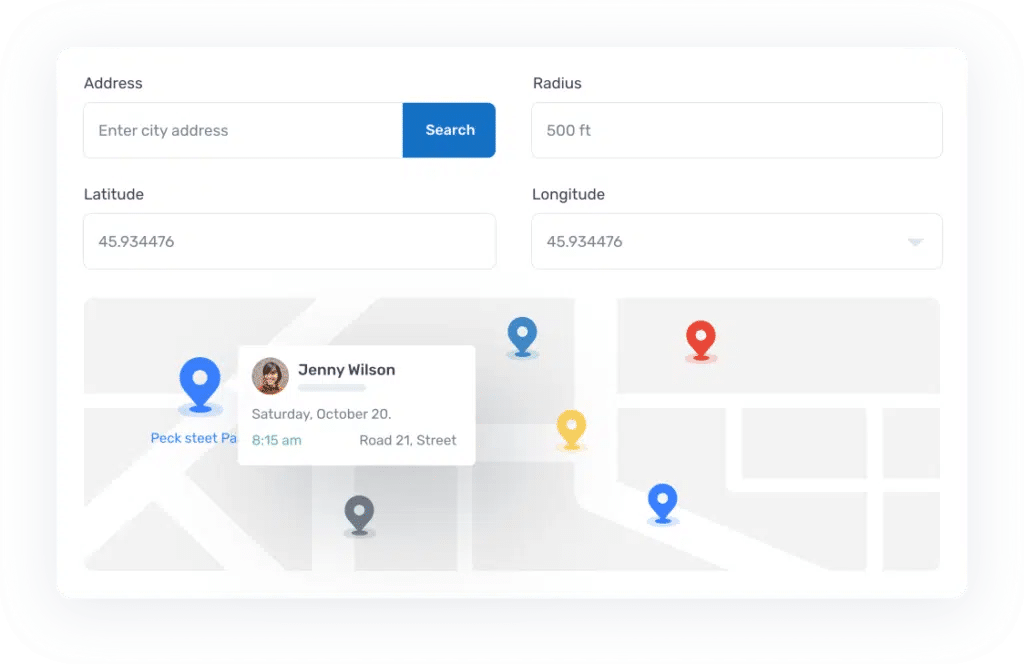1024x664 pixels.
Task: Click the Peck steet Pa map label
Action: pyautogui.click(x=194, y=438)
